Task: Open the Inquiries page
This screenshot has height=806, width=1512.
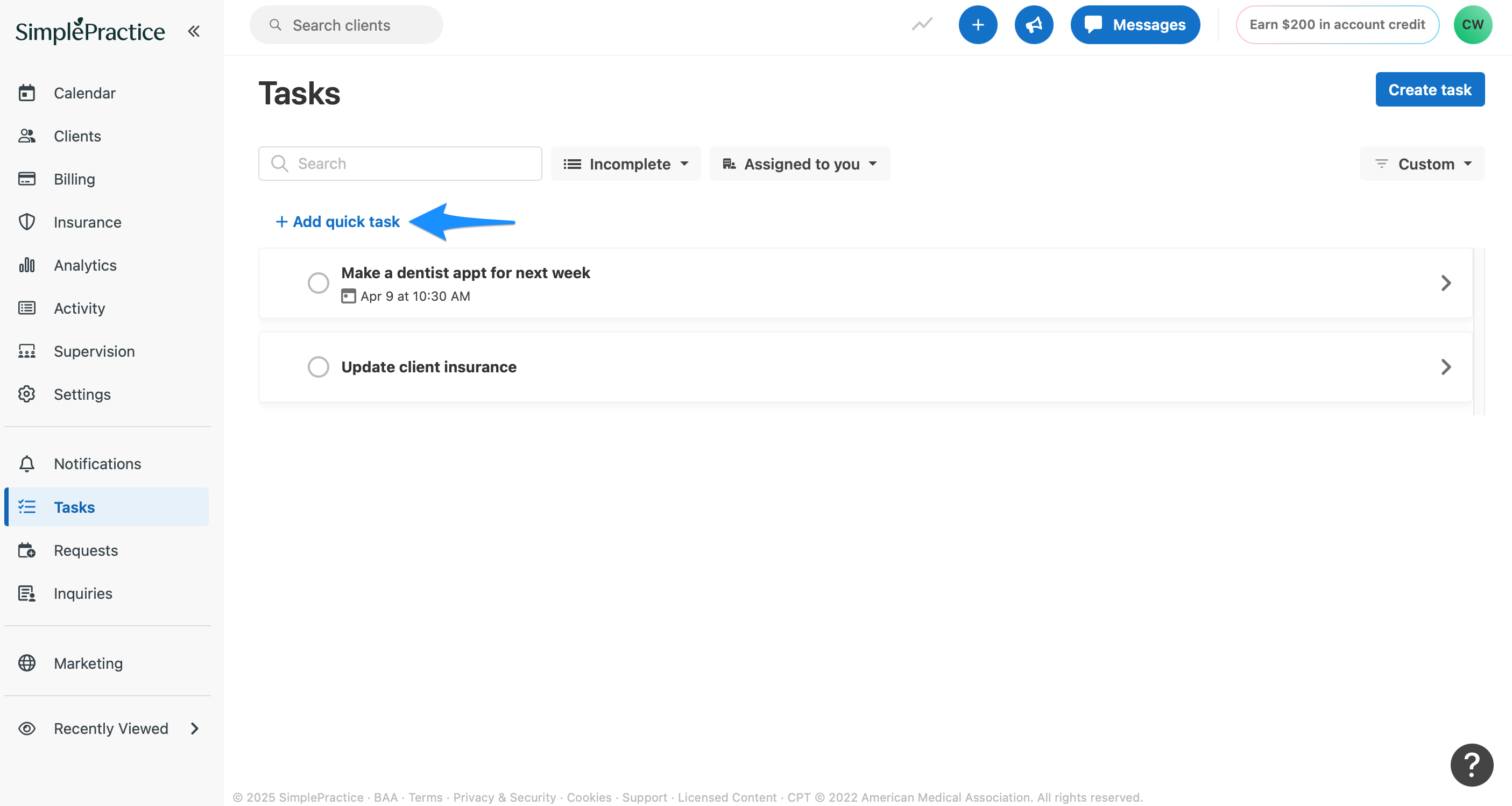Action: 83,593
